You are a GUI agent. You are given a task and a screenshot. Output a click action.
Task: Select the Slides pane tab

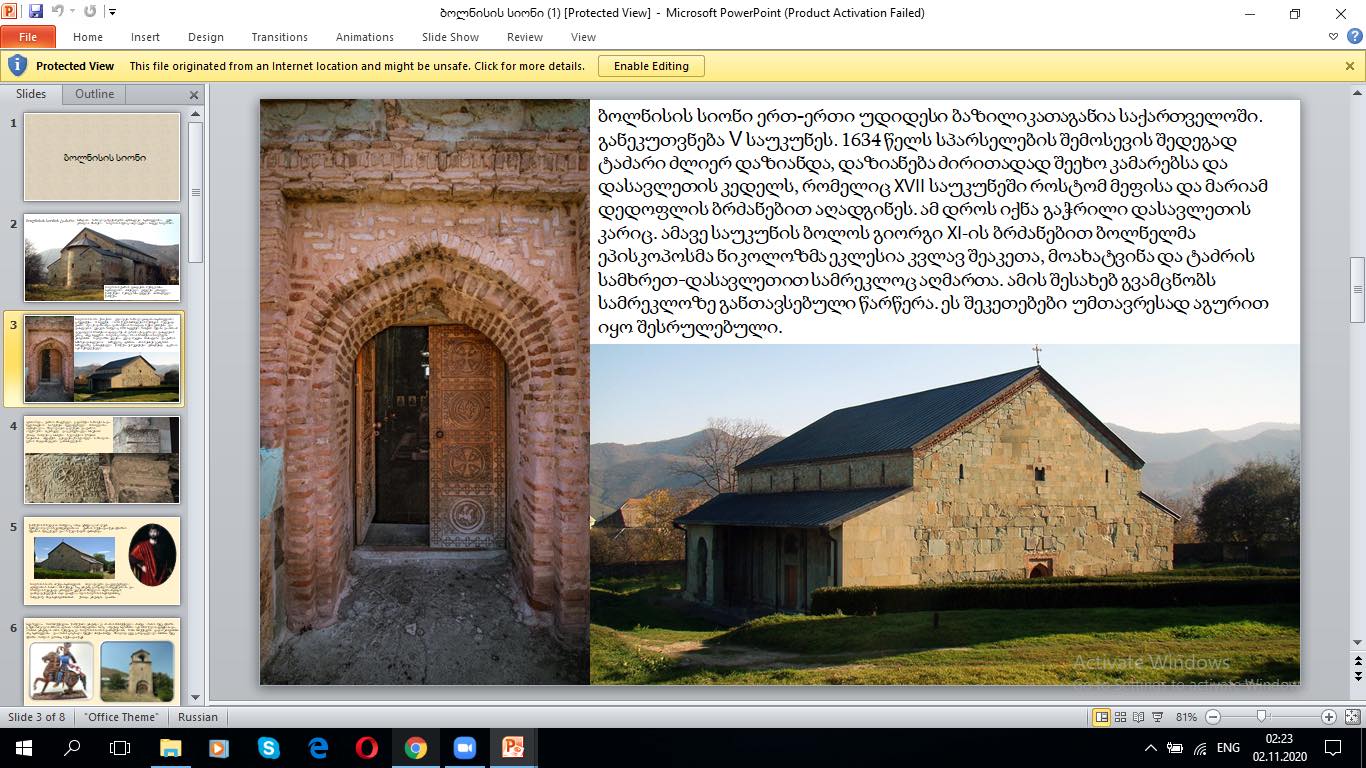(x=31, y=94)
